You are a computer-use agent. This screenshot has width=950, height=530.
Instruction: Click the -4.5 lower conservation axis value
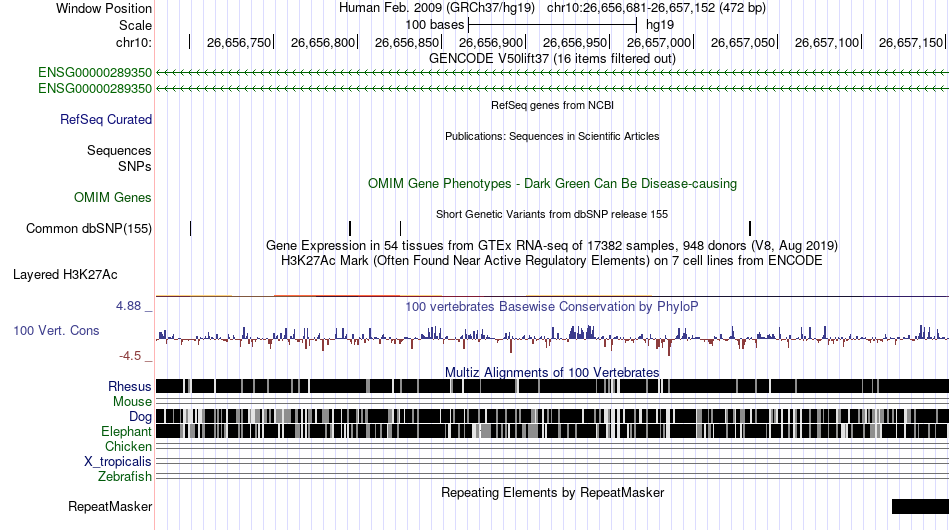(130, 356)
